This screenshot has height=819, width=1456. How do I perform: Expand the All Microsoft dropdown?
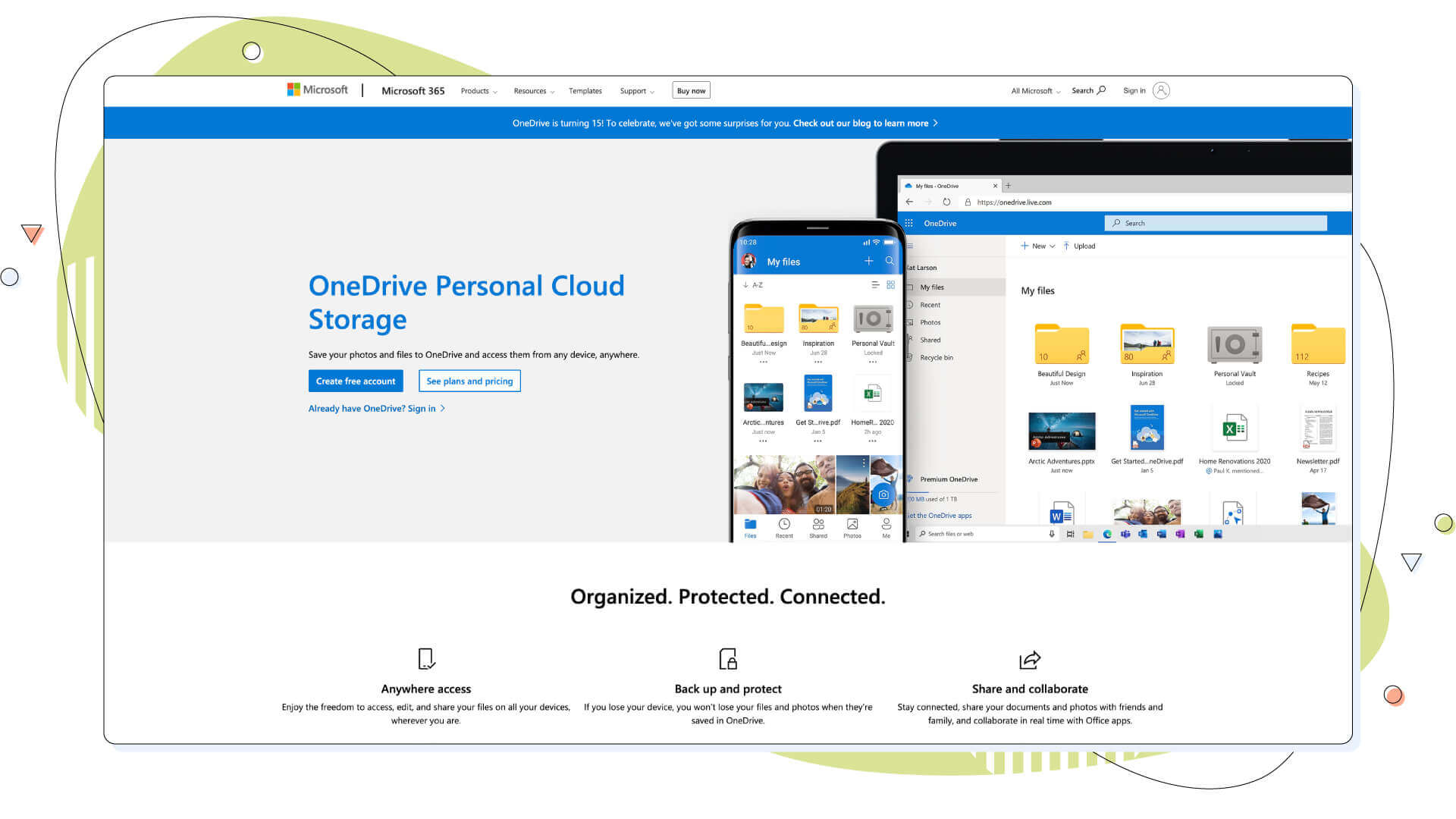tap(1036, 91)
